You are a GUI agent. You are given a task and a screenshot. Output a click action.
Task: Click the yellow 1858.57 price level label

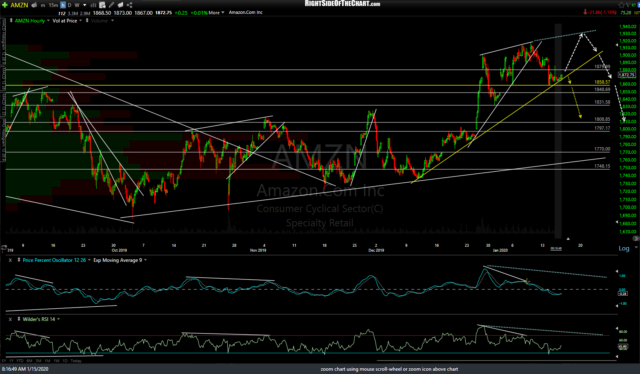602,82
